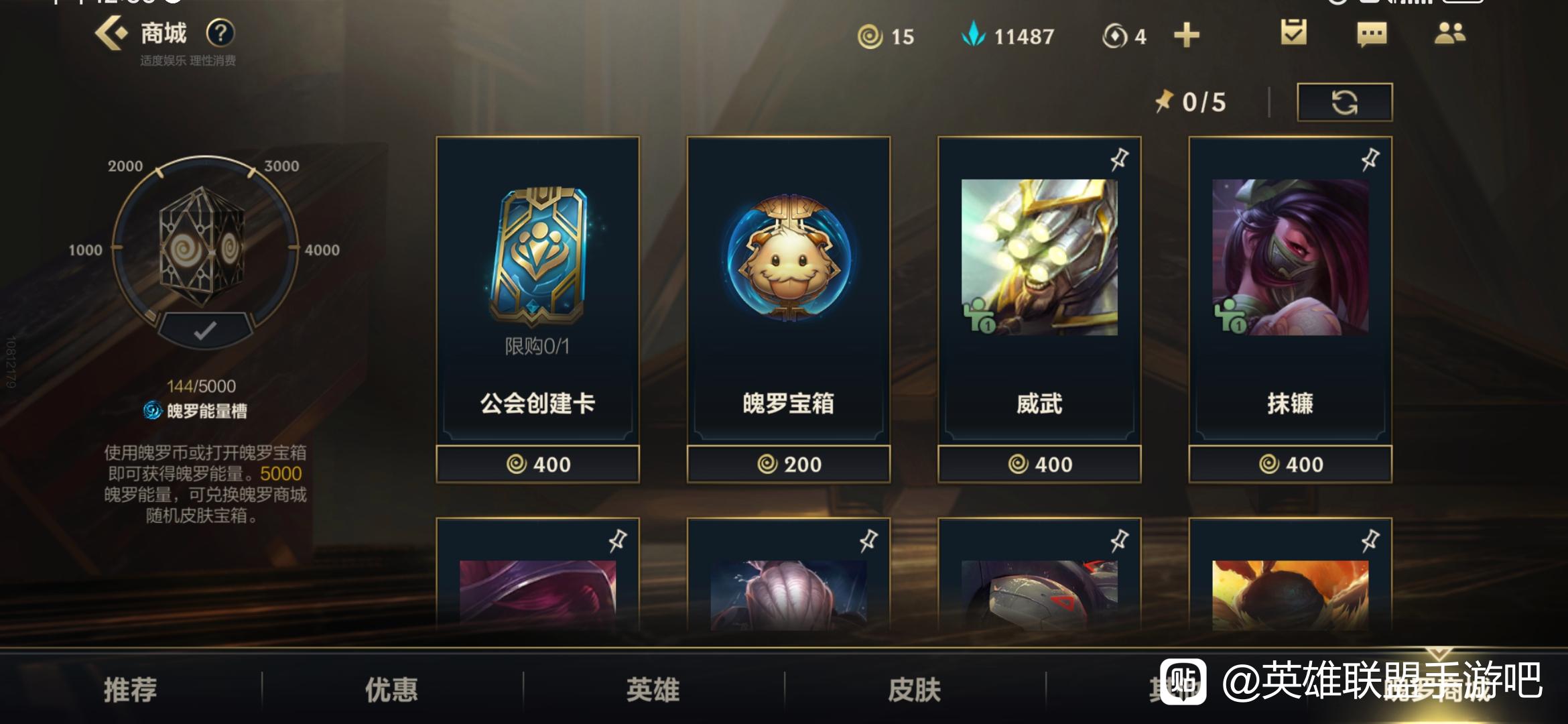
Task: Tap the plus icon to add currency
Action: (x=1187, y=36)
